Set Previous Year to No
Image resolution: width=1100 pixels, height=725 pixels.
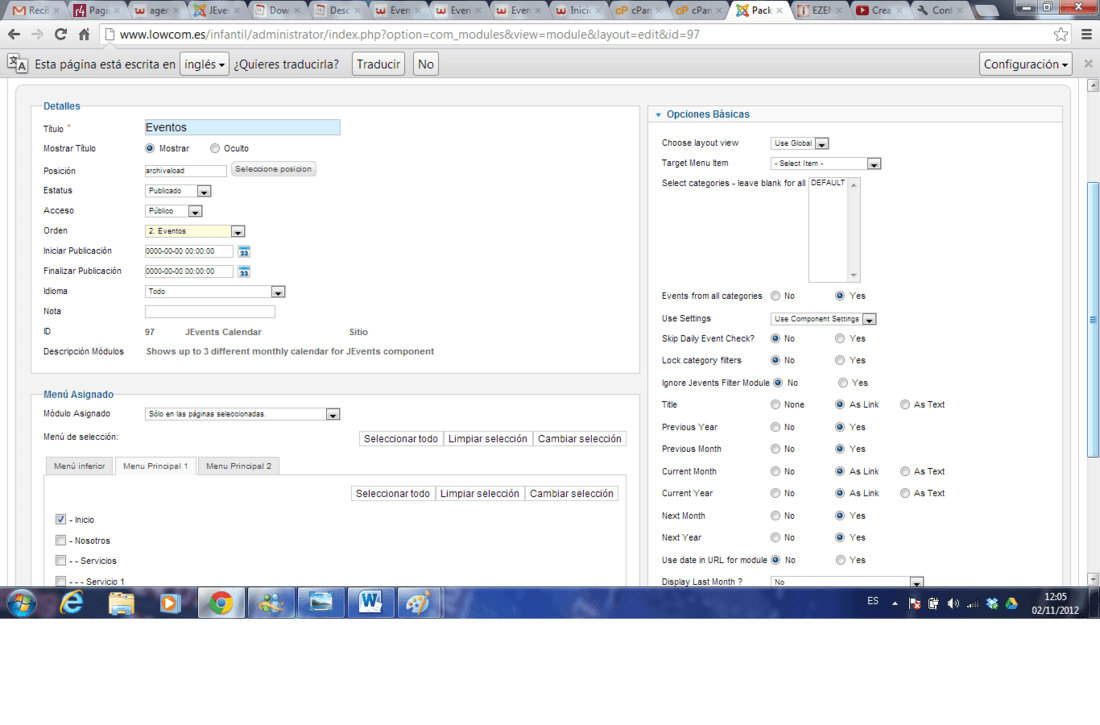[775, 427]
